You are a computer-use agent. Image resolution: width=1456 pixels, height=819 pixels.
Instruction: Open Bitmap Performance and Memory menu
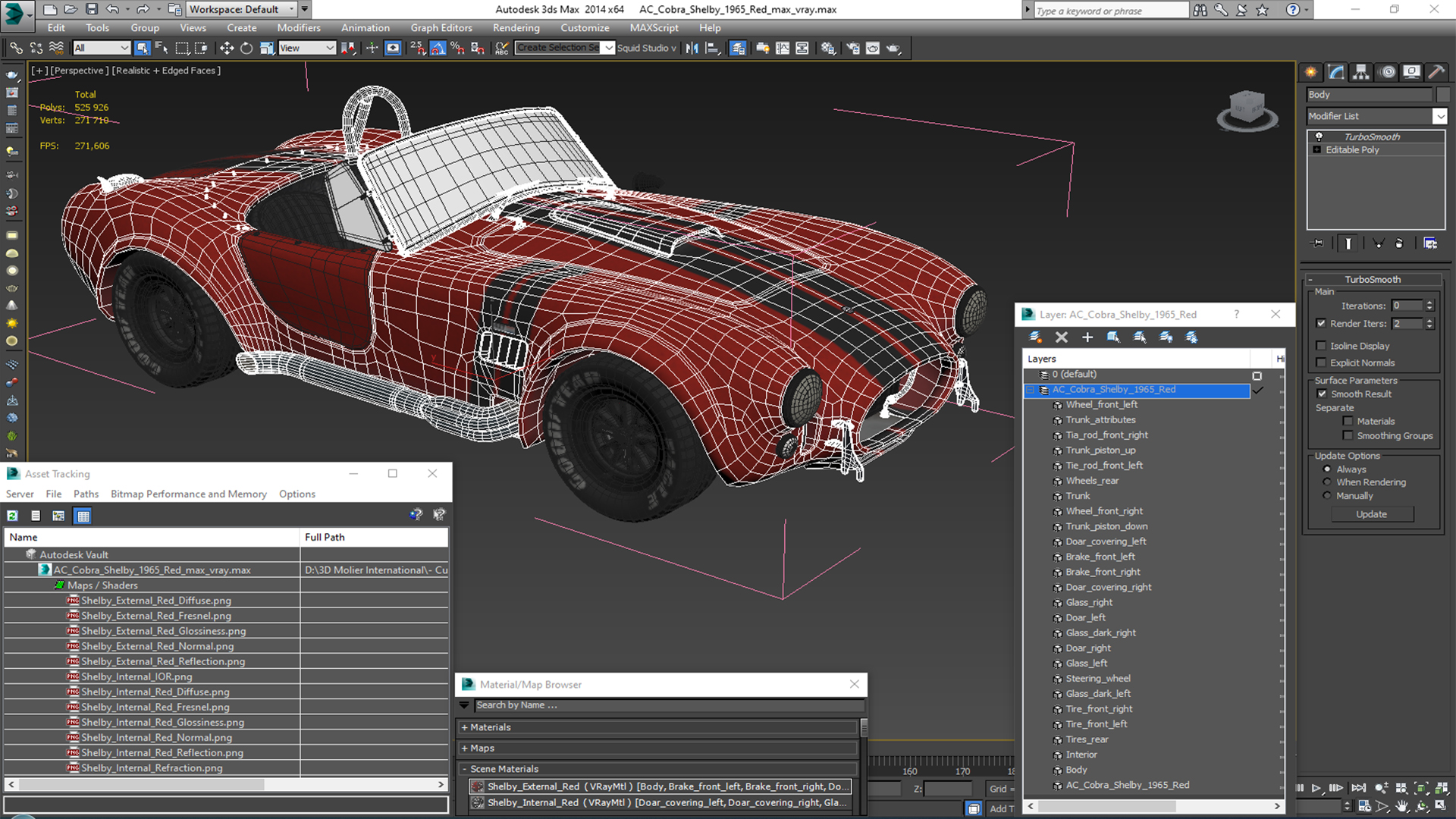pos(189,494)
